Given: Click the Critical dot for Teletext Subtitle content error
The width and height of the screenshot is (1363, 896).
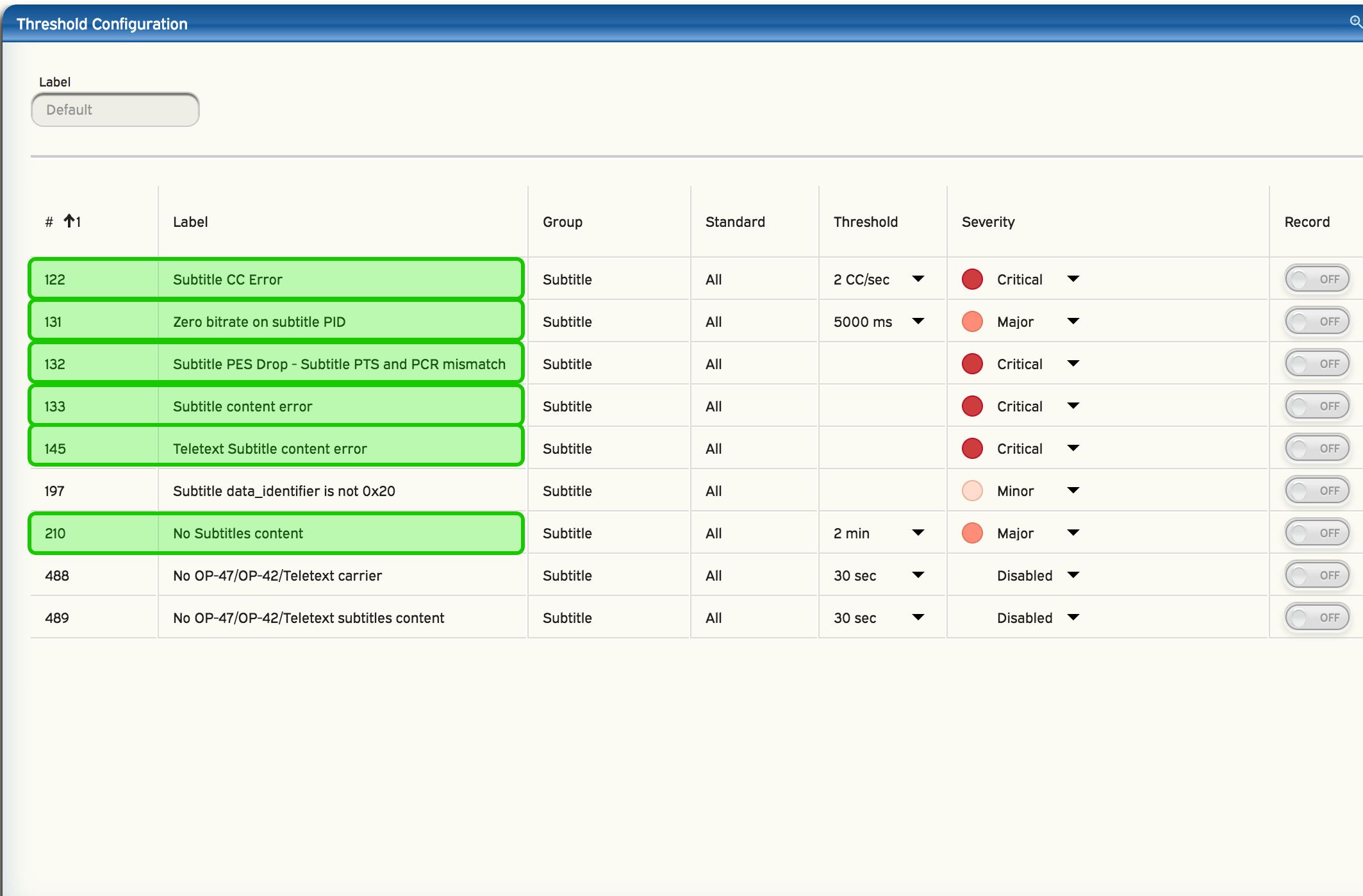Looking at the screenshot, I should click(x=972, y=449).
